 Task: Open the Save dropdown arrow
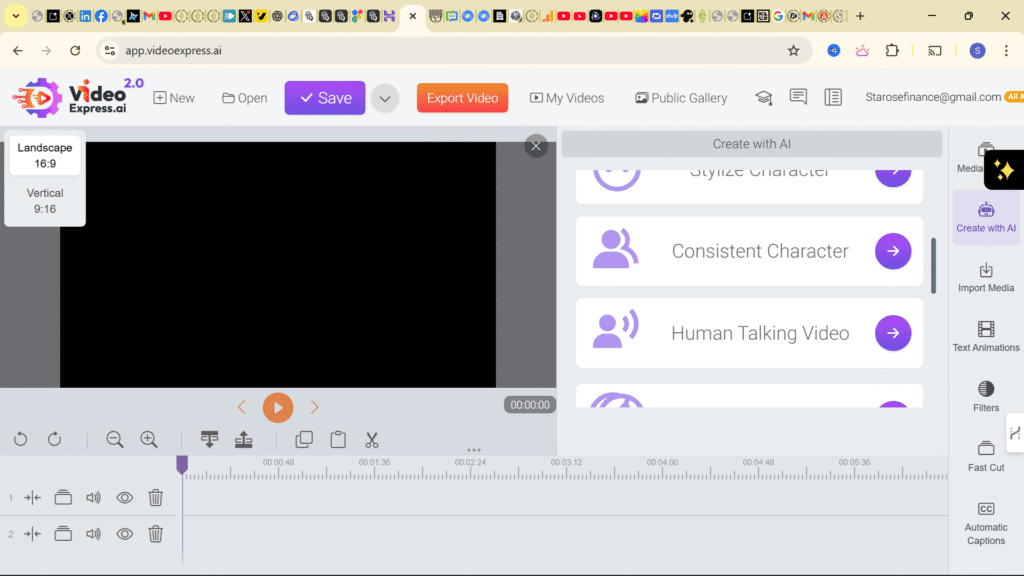pyautogui.click(x=385, y=97)
